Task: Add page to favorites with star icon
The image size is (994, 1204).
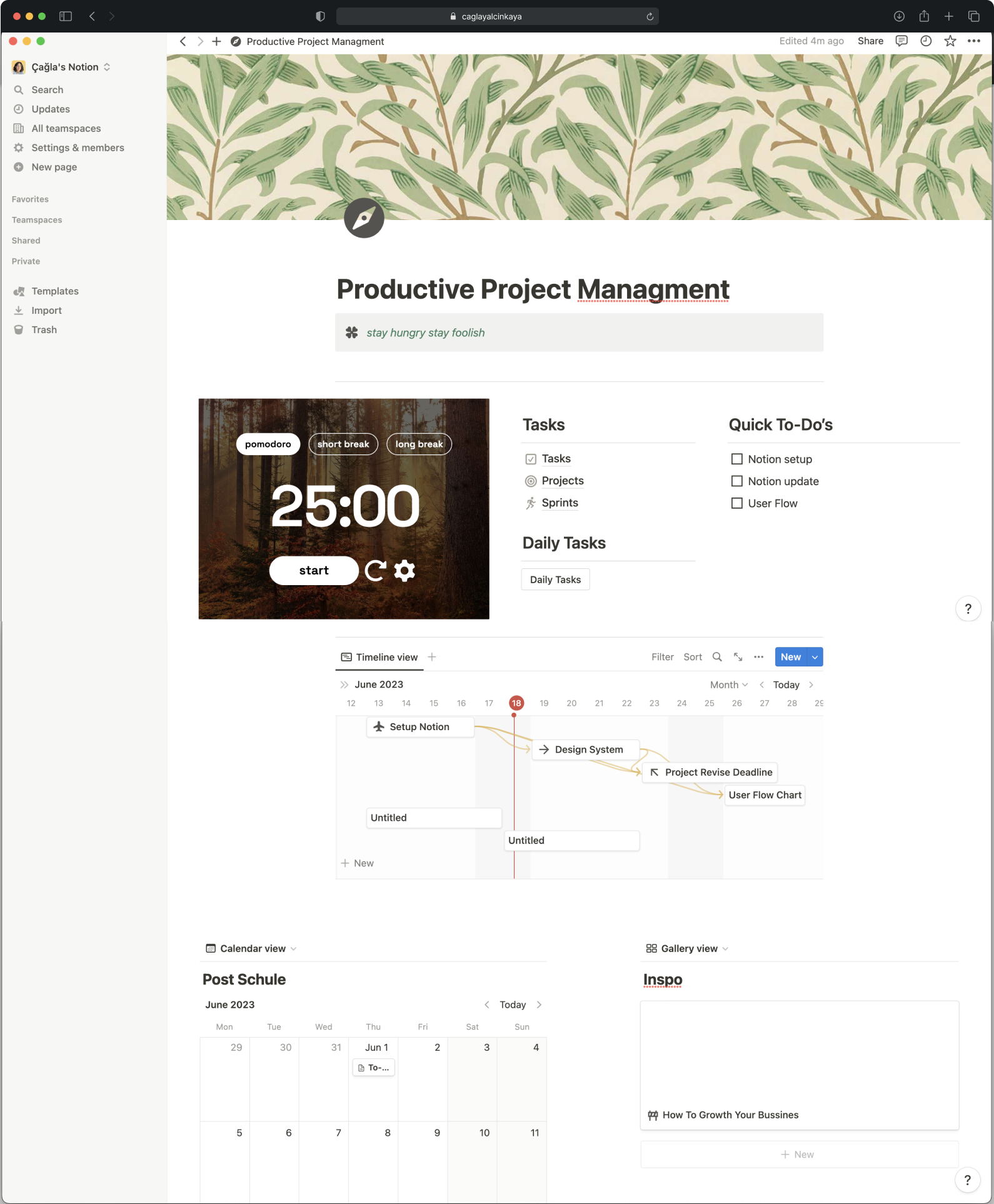Action: (x=950, y=41)
